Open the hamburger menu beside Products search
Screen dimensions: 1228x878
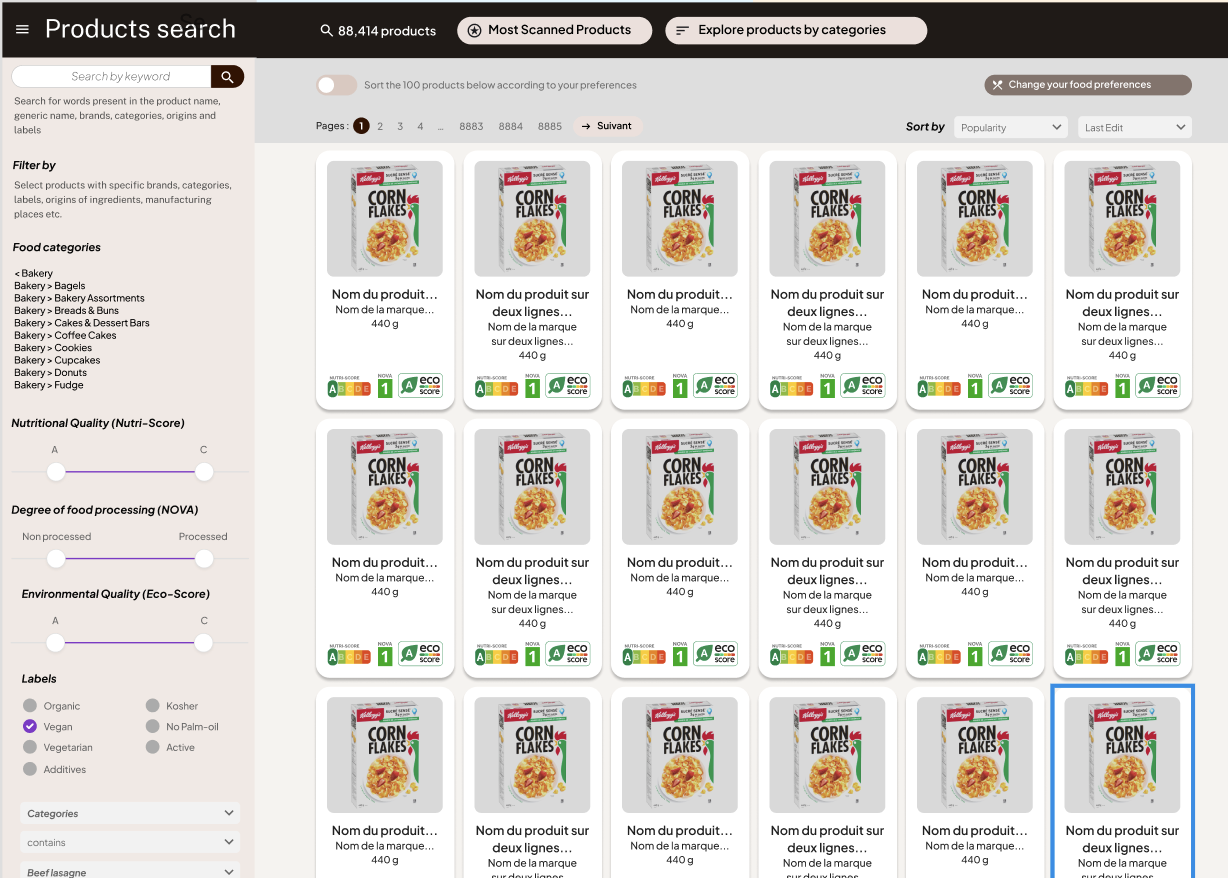[22, 30]
